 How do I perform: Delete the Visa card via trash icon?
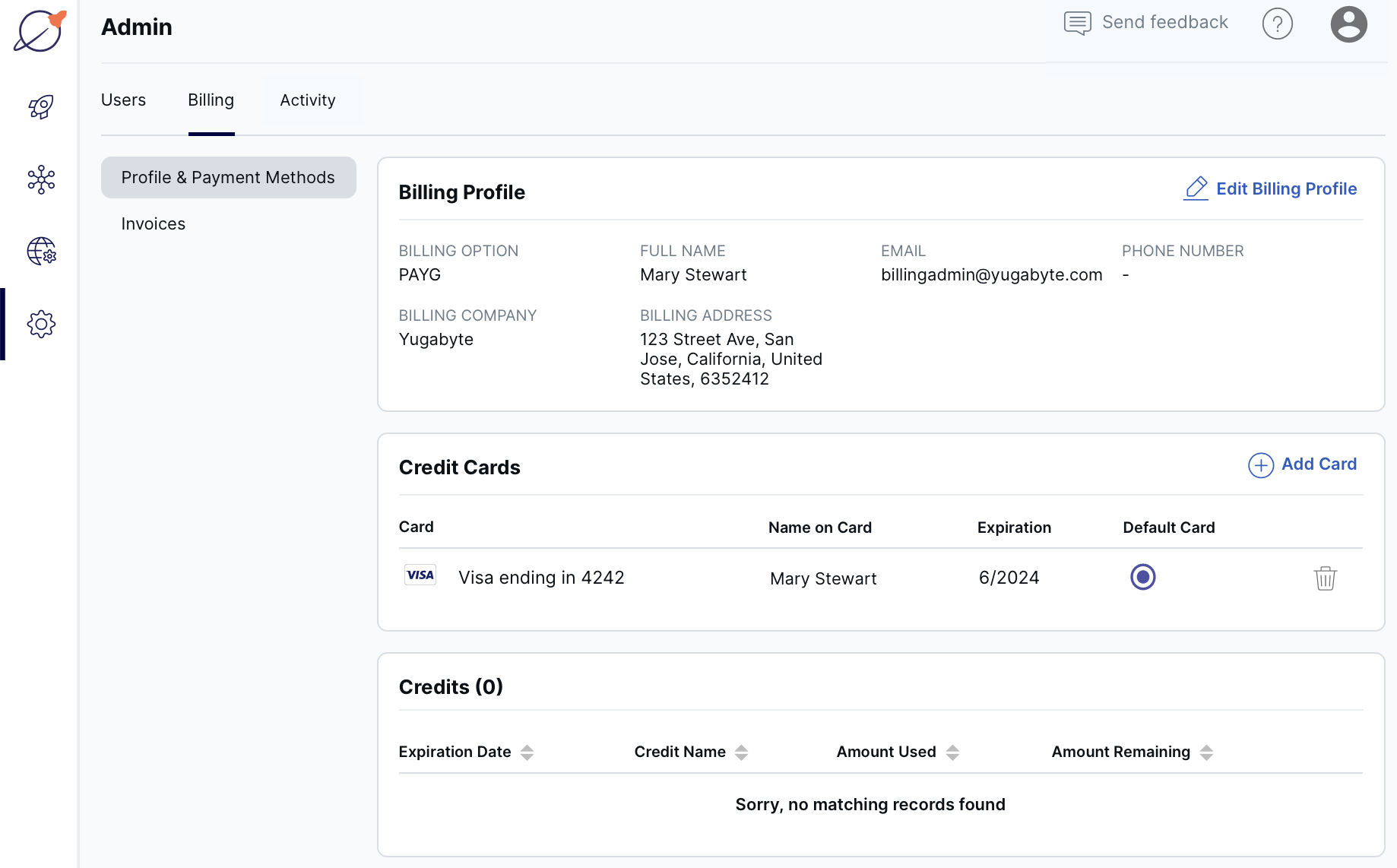1326,578
